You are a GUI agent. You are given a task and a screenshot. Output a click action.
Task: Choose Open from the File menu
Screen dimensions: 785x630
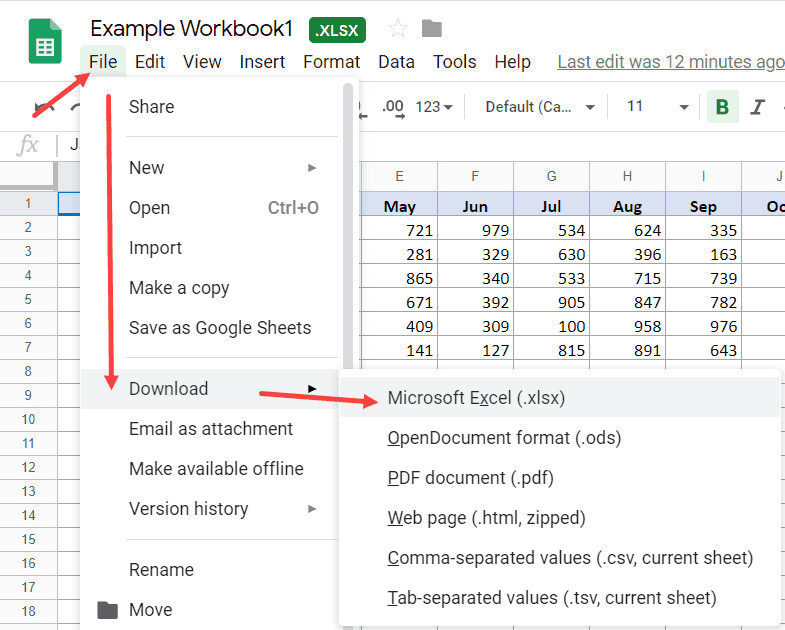coord(212,208)
